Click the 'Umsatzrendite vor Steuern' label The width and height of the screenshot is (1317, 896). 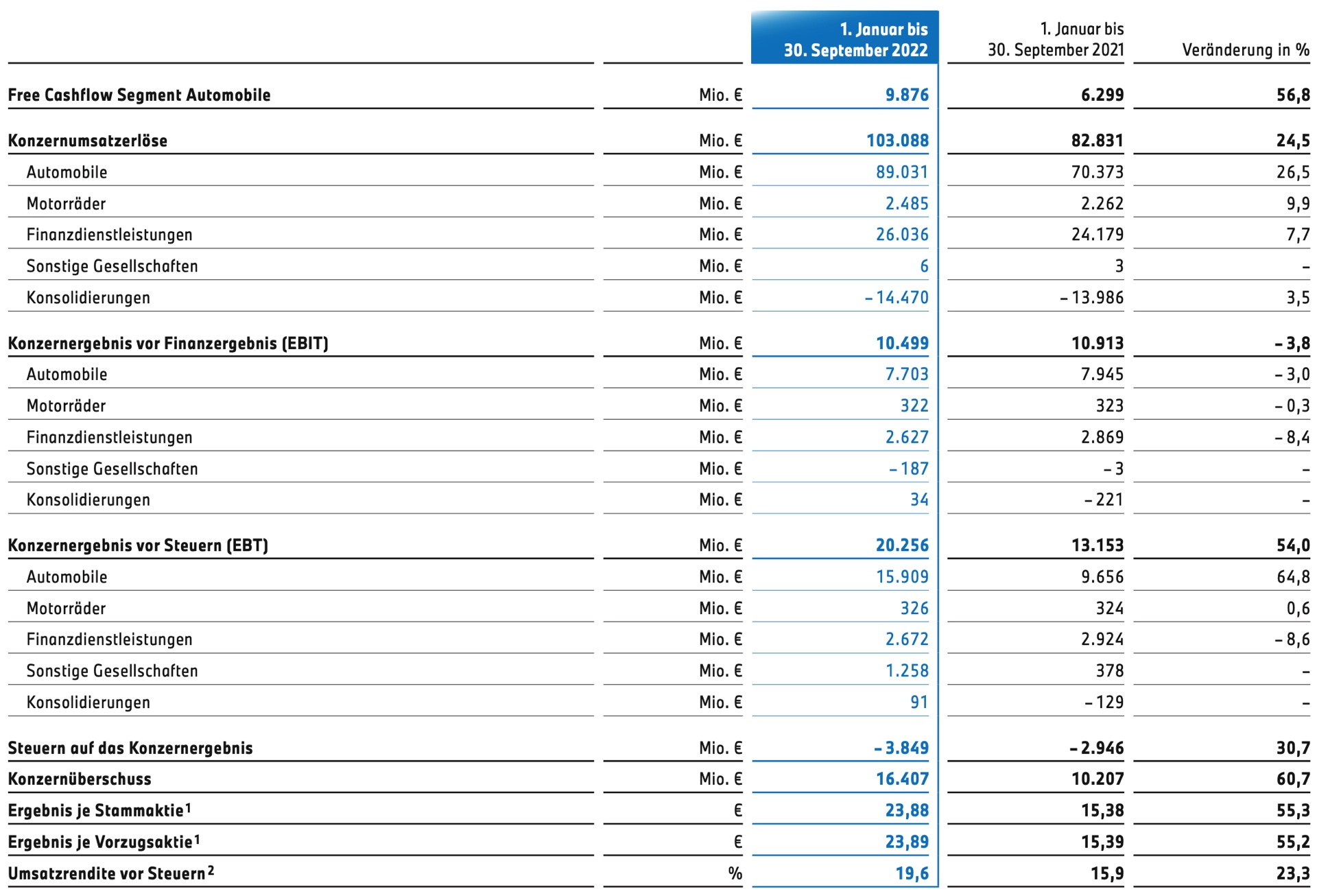pos(107,874)
